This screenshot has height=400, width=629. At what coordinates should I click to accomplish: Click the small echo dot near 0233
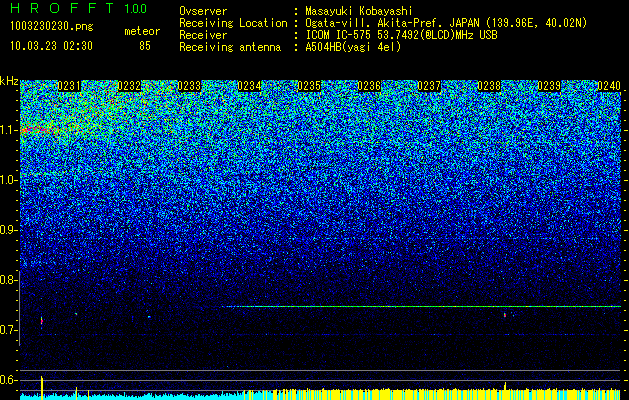pos(149,317)
